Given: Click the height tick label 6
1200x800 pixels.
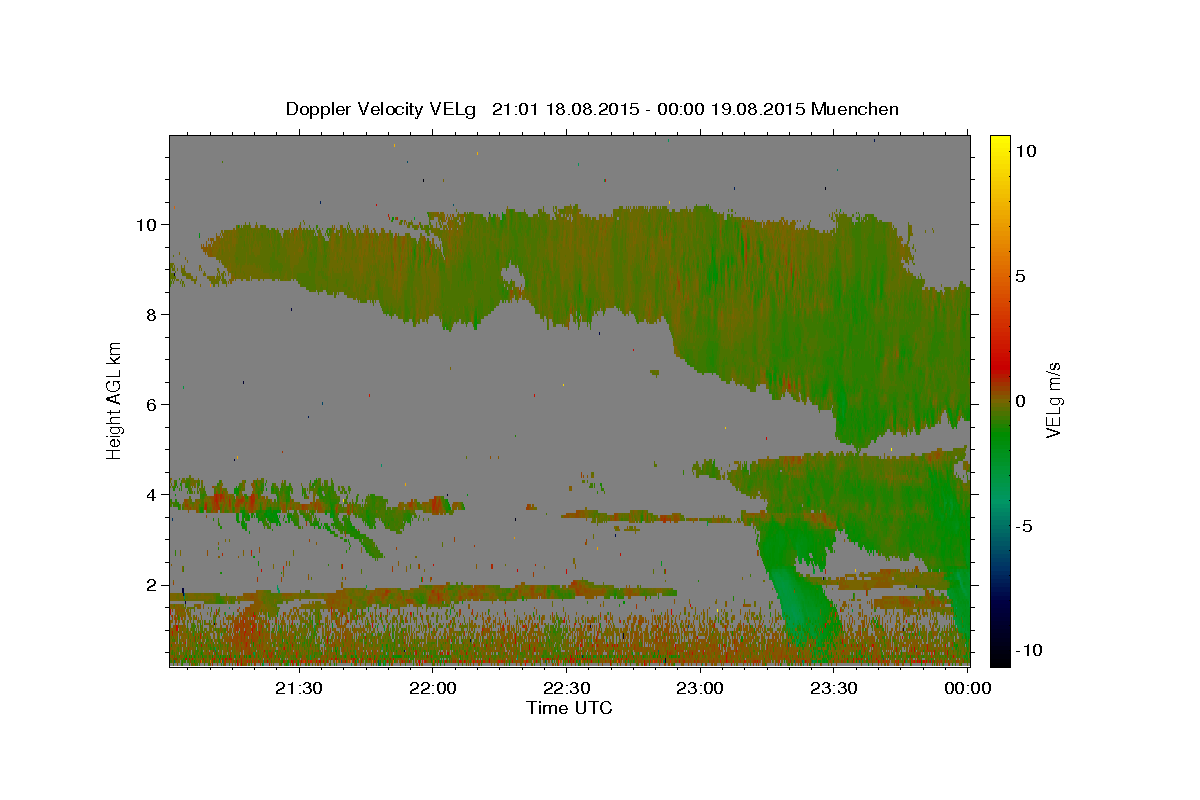Looking at the screenshot, I should 152,404.
